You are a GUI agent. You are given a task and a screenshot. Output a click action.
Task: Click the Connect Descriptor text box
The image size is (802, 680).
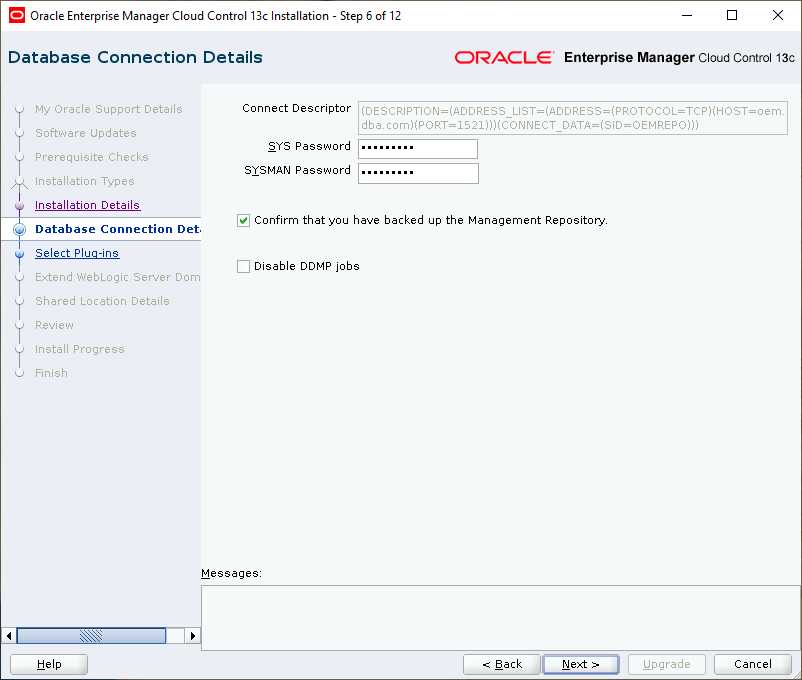pyautogui.click(x=573, y=118)
